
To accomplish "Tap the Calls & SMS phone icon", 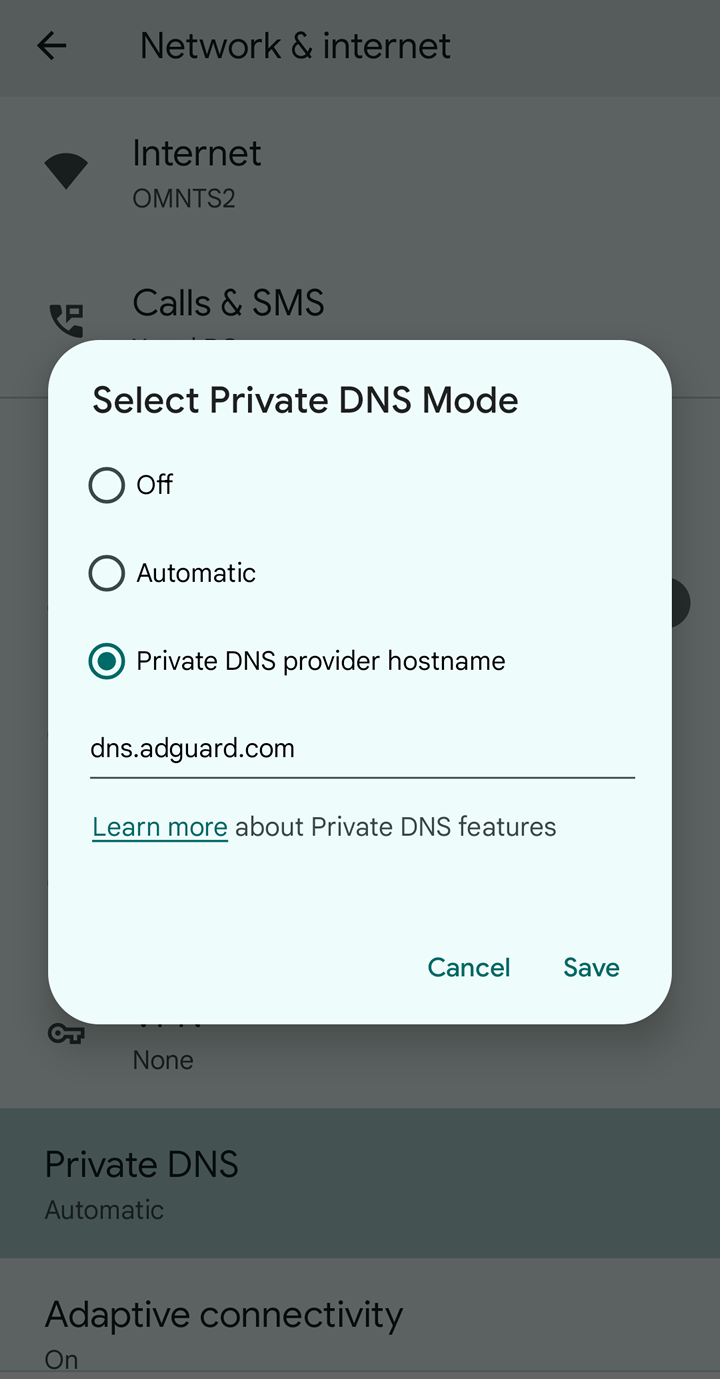I will [x=66, y=320].
